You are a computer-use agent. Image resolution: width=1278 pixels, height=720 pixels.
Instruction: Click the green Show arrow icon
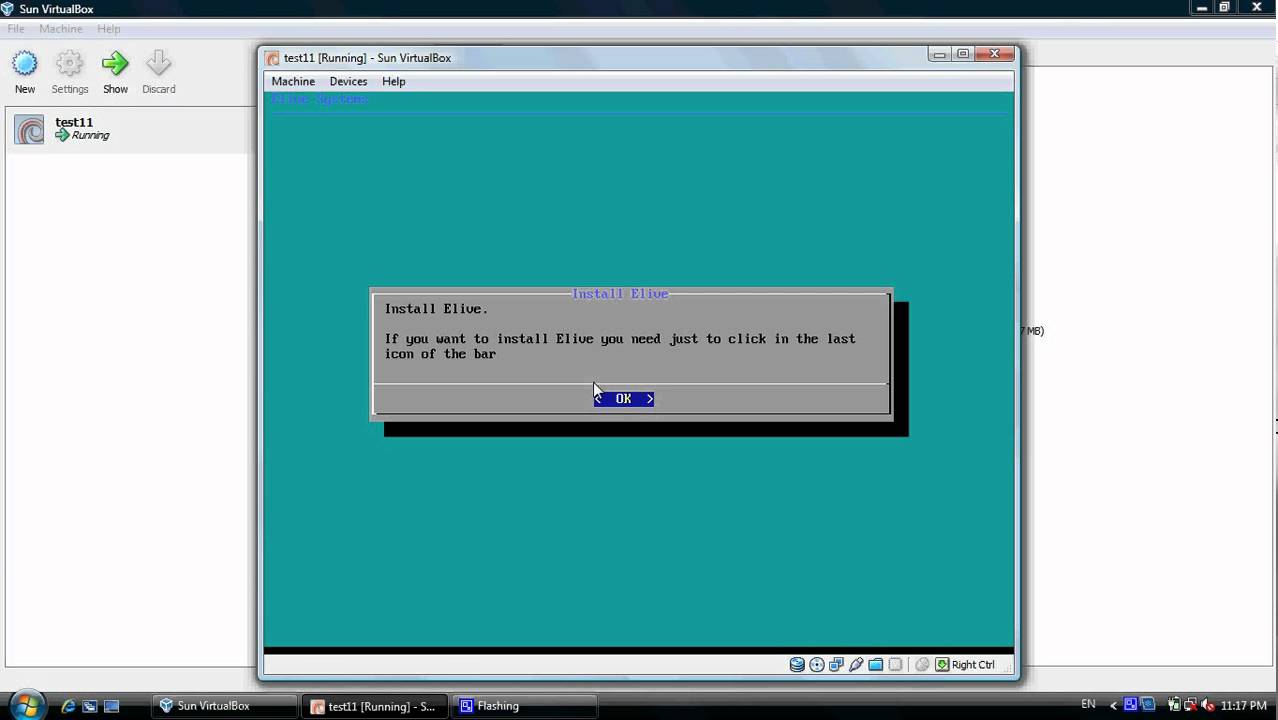[115, 65]
